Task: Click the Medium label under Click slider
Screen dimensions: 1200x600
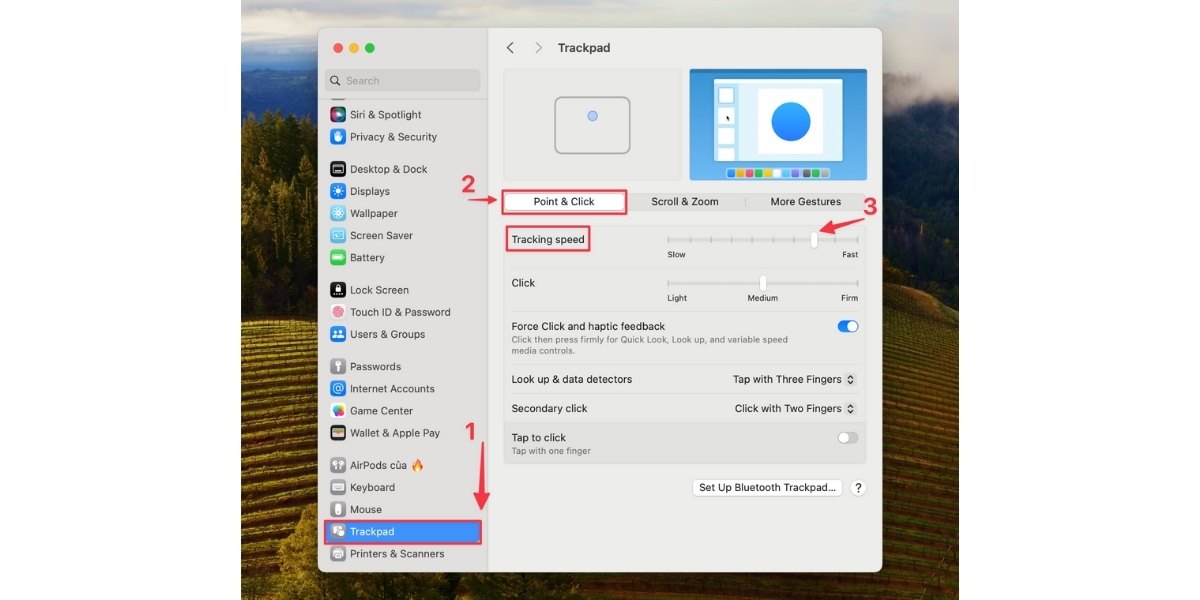Action: point(763,298)
